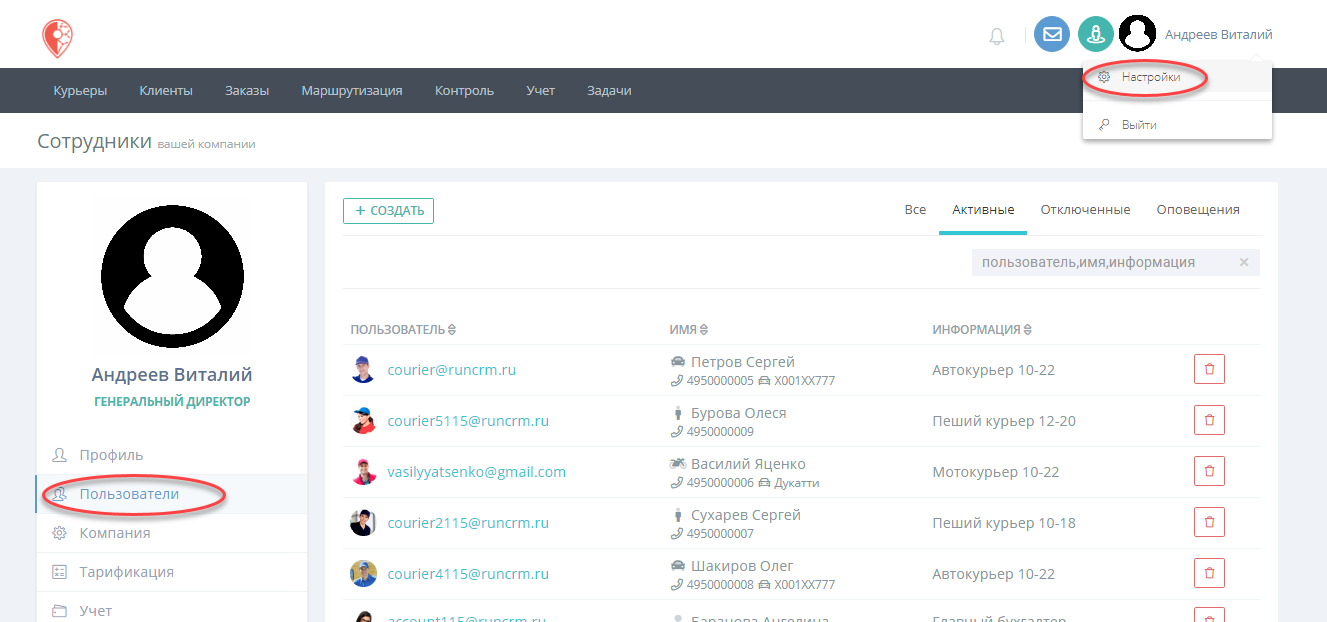Sort by the ИМЯ column arrows
The width and height of the screenshot is (1327, 622).
(703, 330)
